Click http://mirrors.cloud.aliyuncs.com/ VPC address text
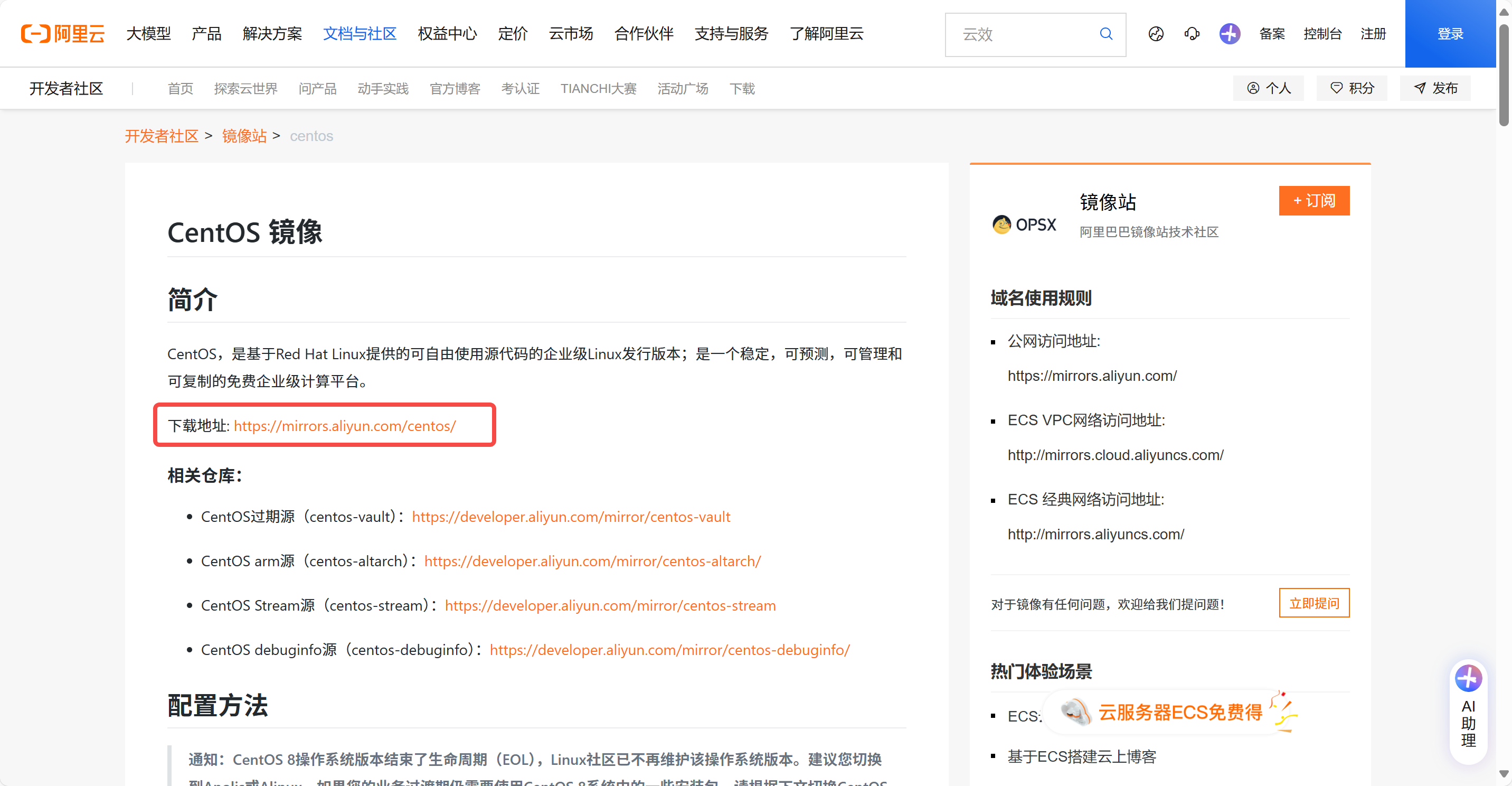 pos(1115,455)
